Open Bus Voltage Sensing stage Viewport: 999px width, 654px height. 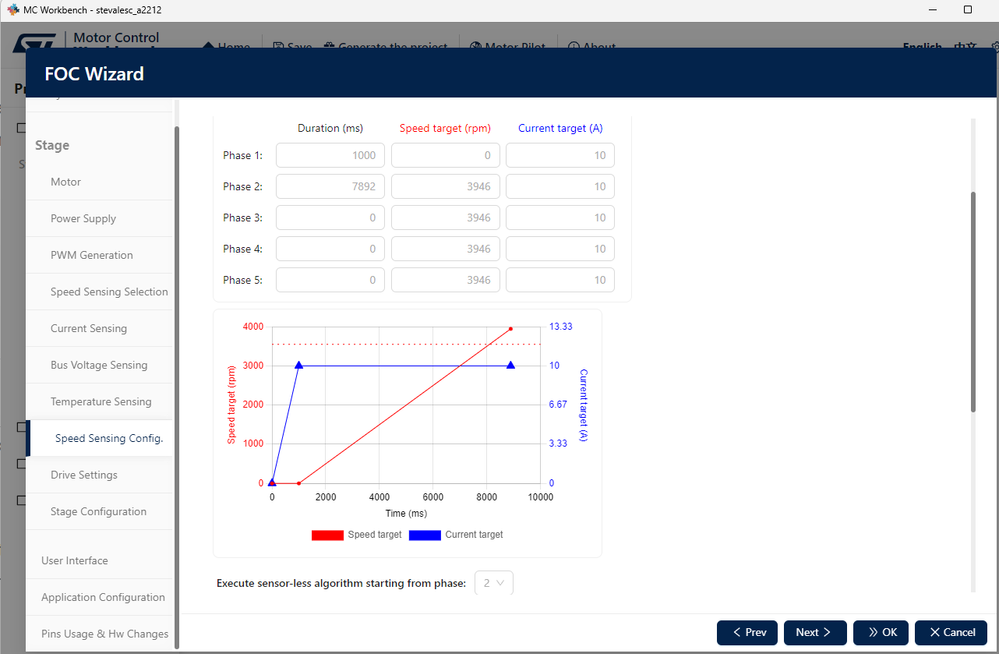click(x=100, y=365)
